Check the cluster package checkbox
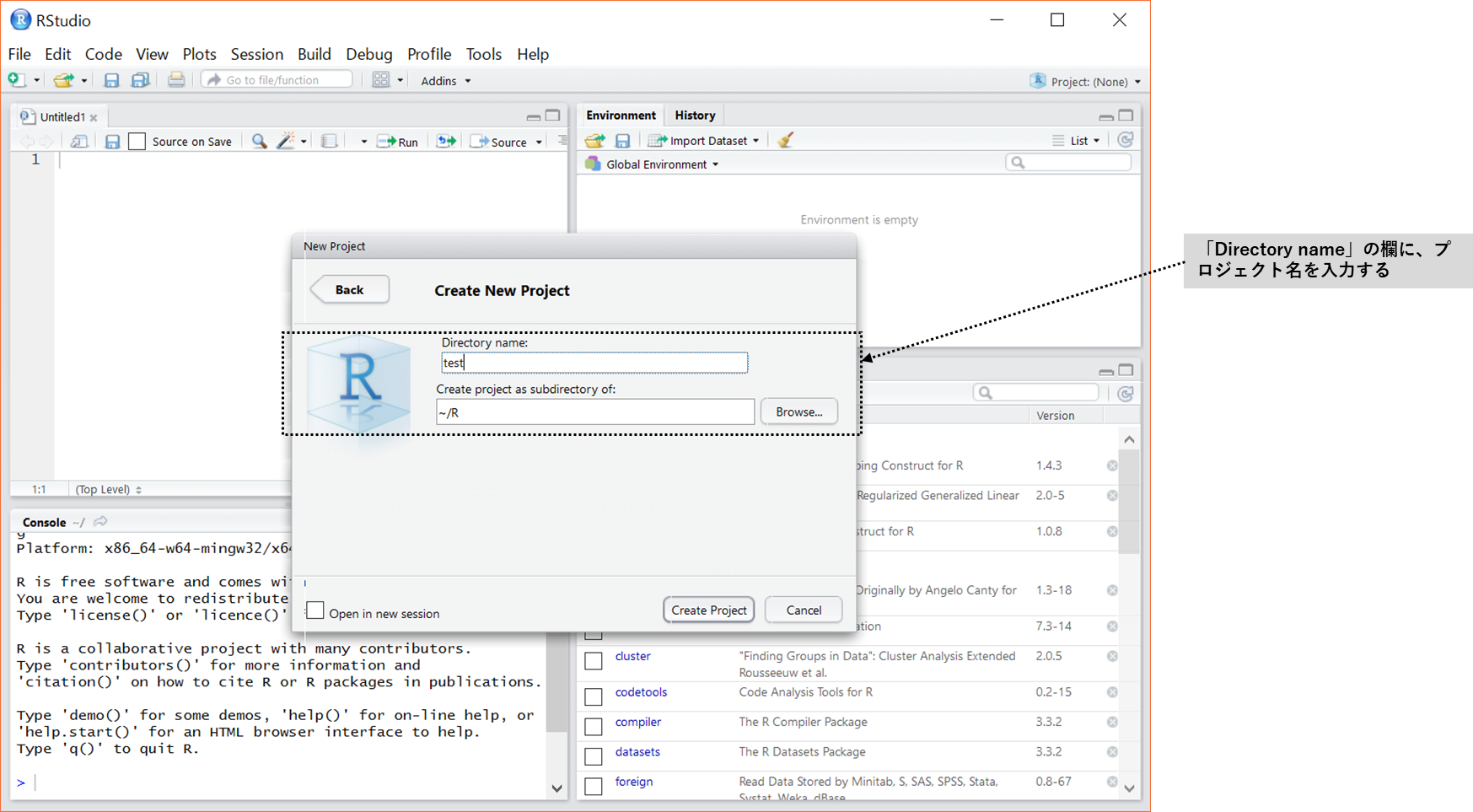 click(594, 660)
